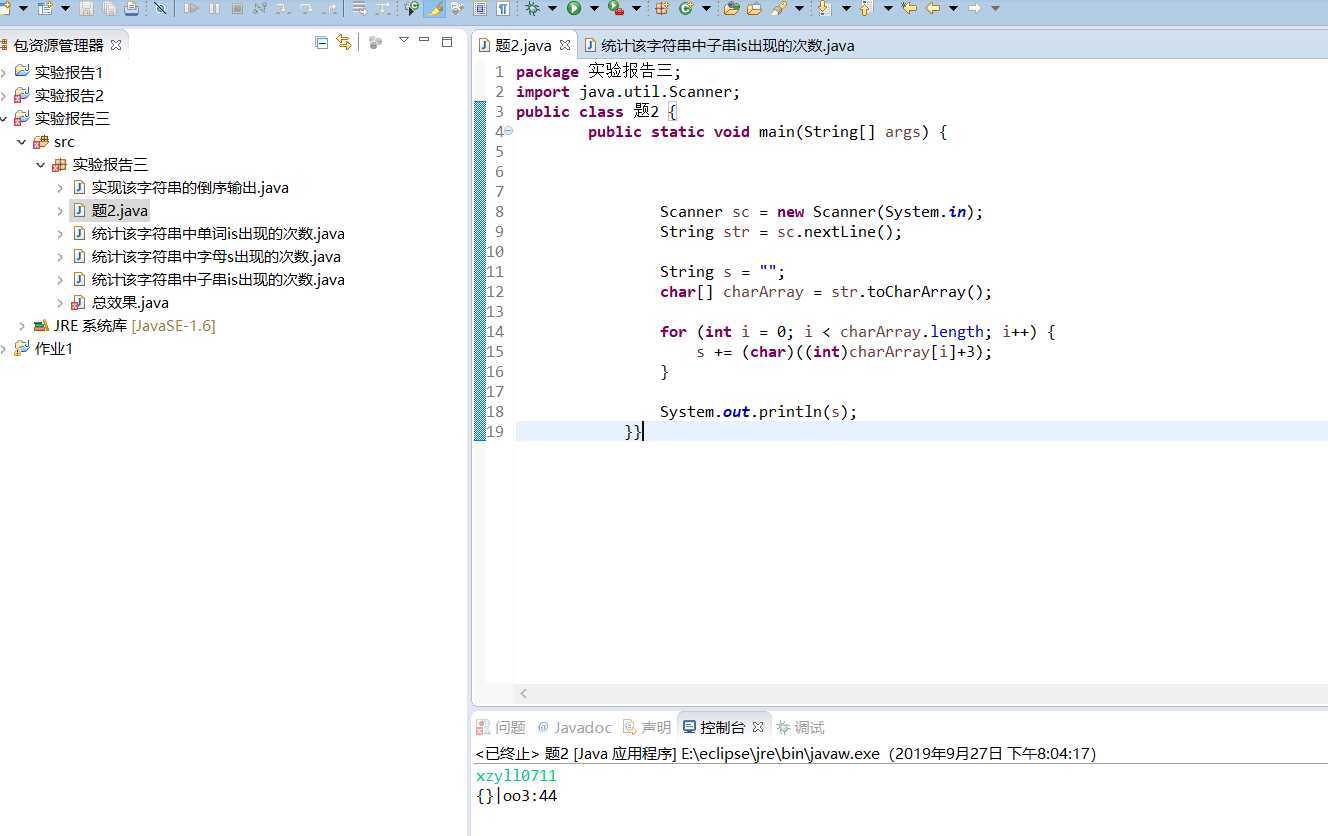Click the Resume debug icon
Image resolution: width=1328 pixels, height=836 pixels.
(191, 8)
